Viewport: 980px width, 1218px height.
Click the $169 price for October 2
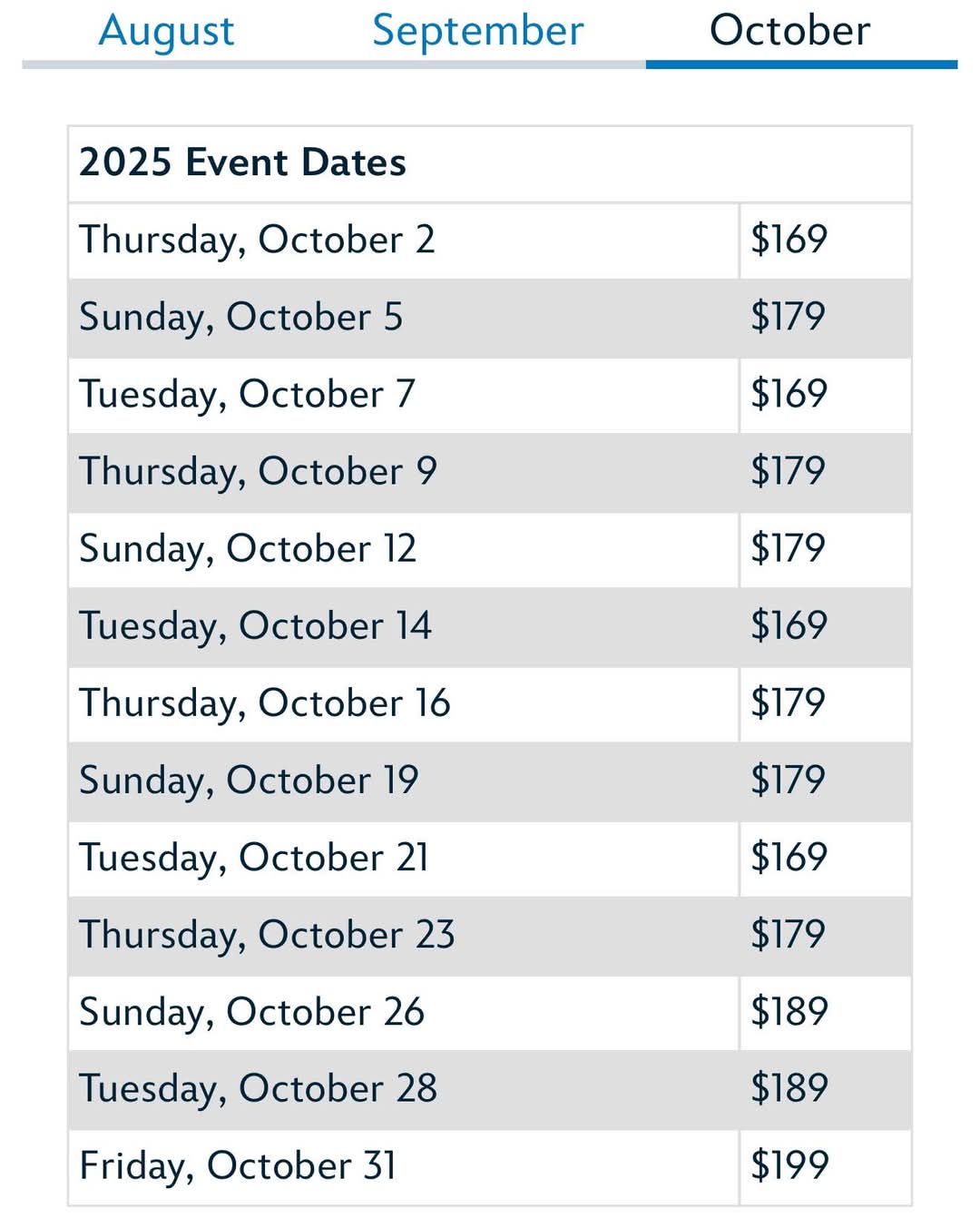click(789, 240)
